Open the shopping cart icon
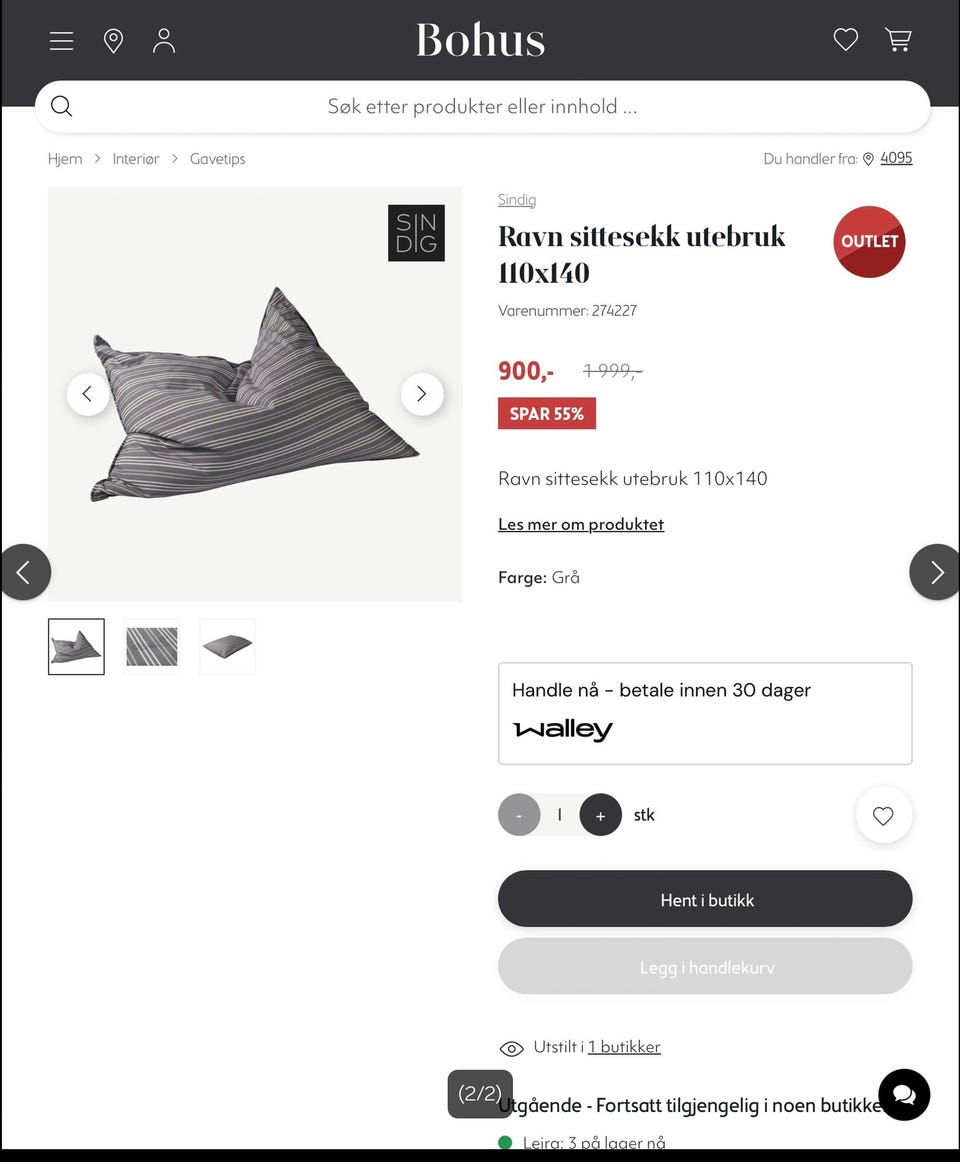 tap(898, 39)
